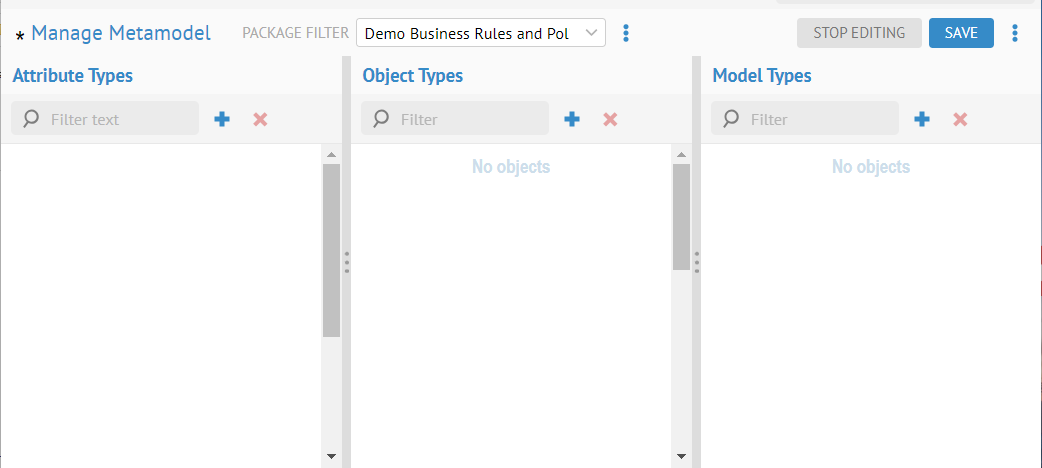The width and height of the screenshot is (1042, 468).
Task: Delete attribute type using red X icon
Action: 260,119
